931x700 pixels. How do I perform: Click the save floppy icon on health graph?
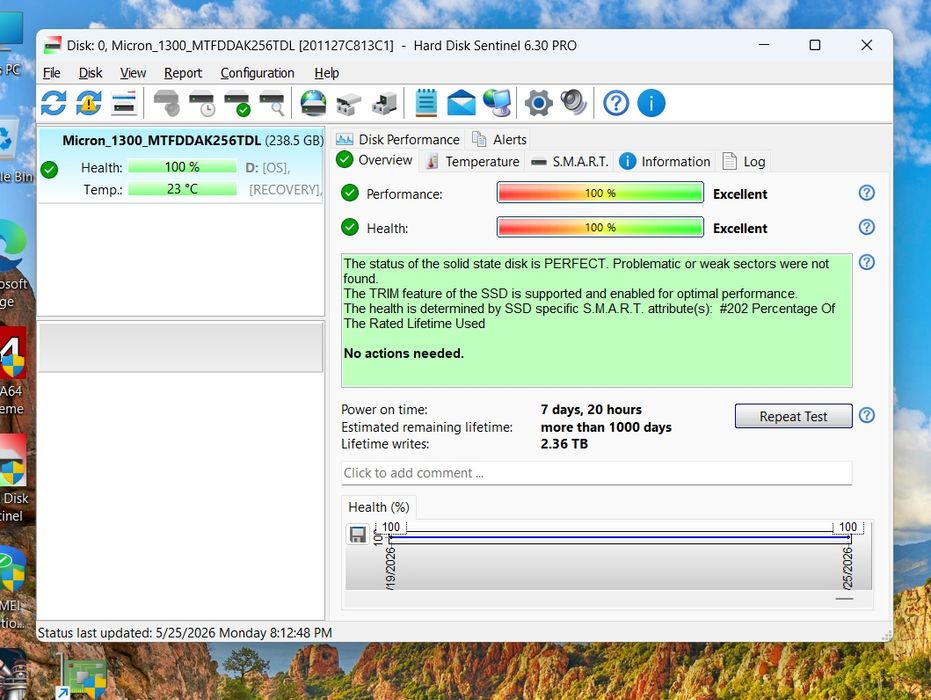pyautogui.click(x=357, y=534)
